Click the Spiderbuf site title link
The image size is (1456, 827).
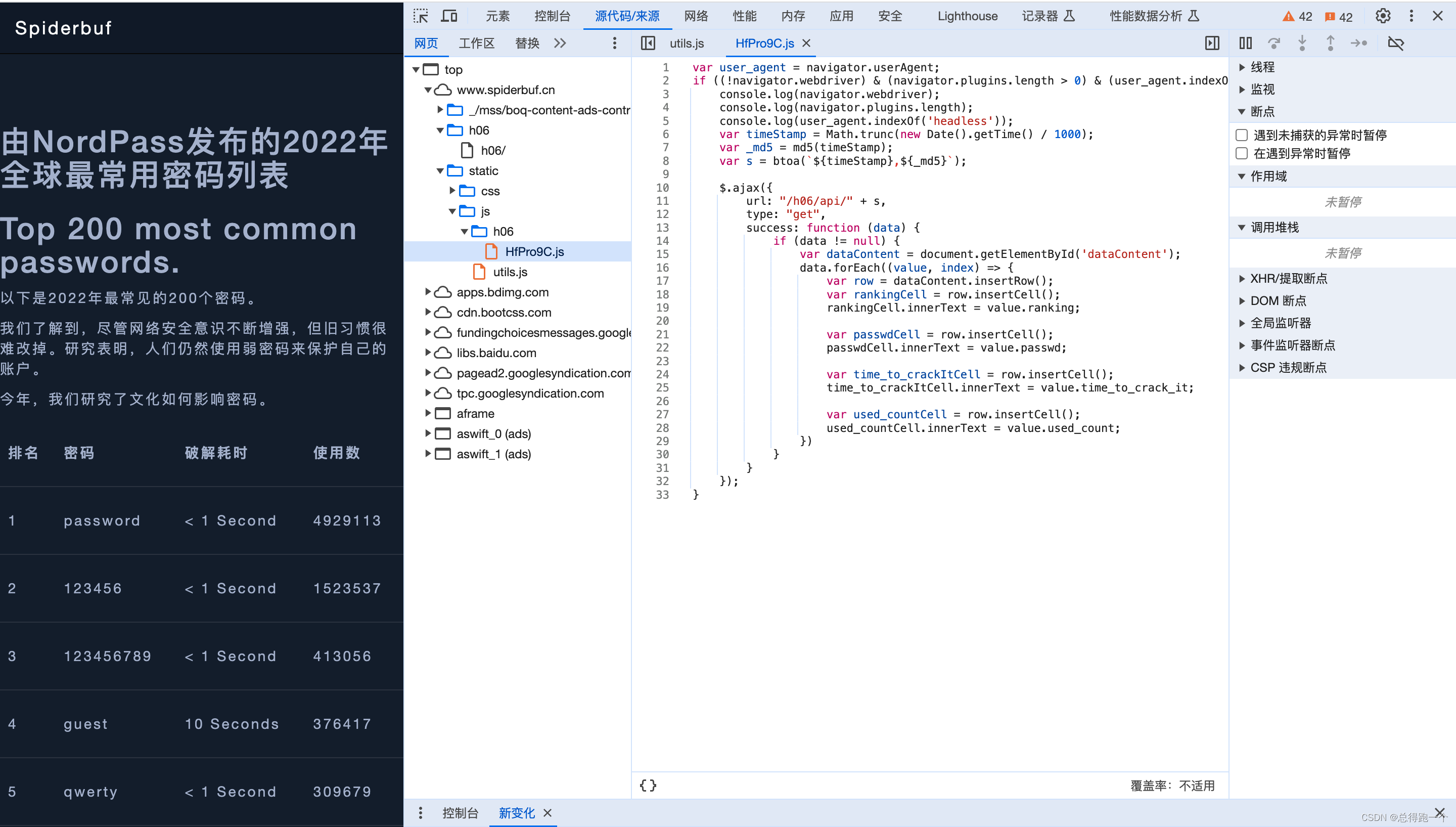pyautogui.click(x=63, y=28)
